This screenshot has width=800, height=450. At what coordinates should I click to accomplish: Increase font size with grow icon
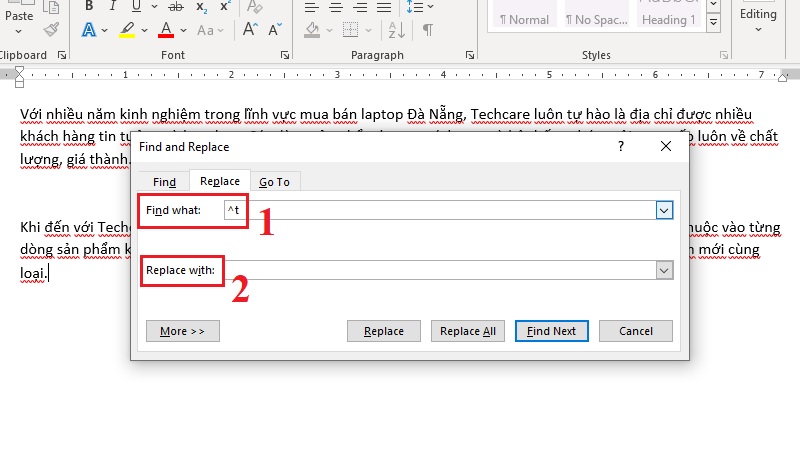pos(250,30)
